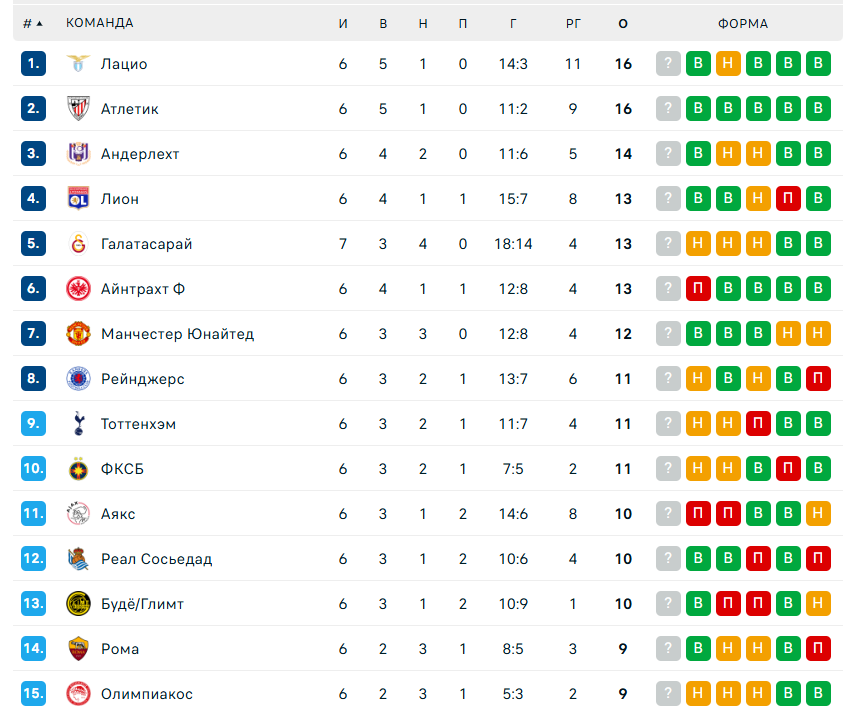This screenshot has width=852, height=714.
Task: Click Rangers' red П last result badge
Action: pyautogui.click(x=818, y=379)
